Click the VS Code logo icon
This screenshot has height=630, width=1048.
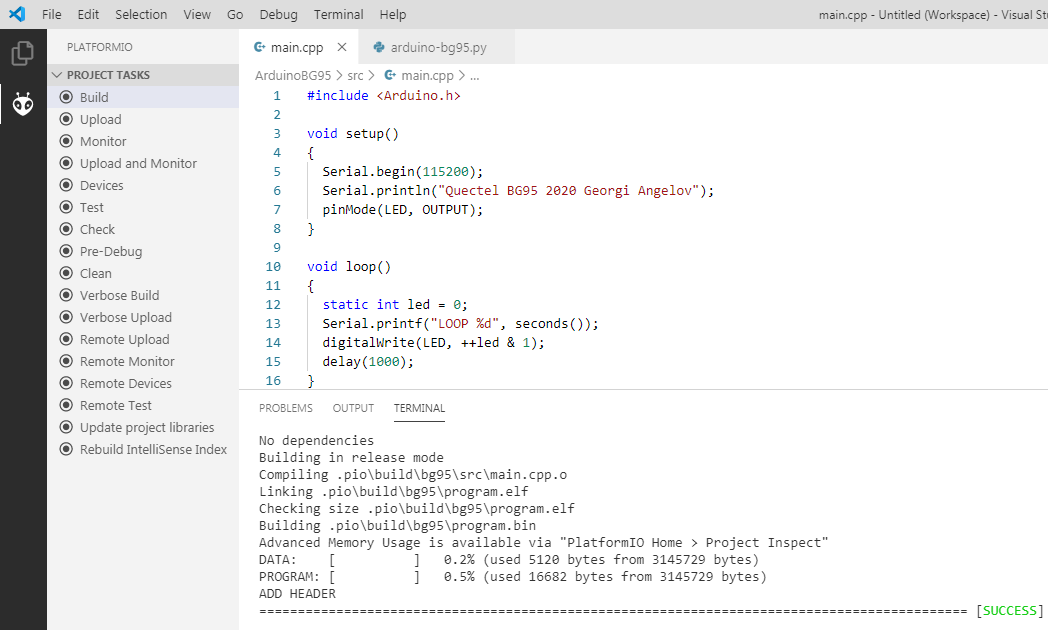(17, 14)
